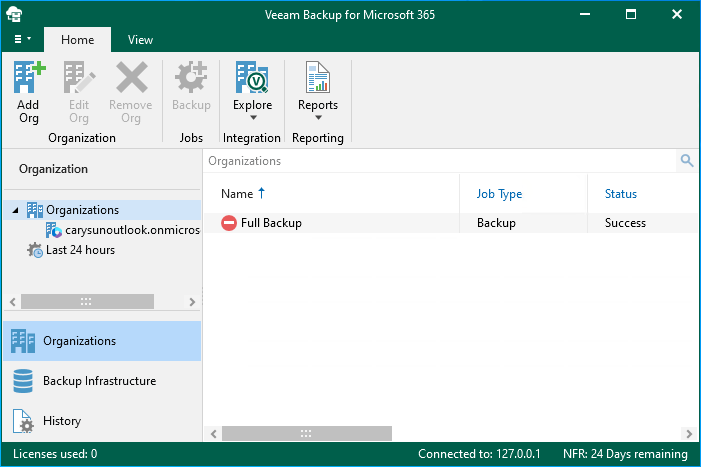Screen dimensions: 701x467
Task: Expand the Explore dropdown arrow
Action: coord(252,118)
